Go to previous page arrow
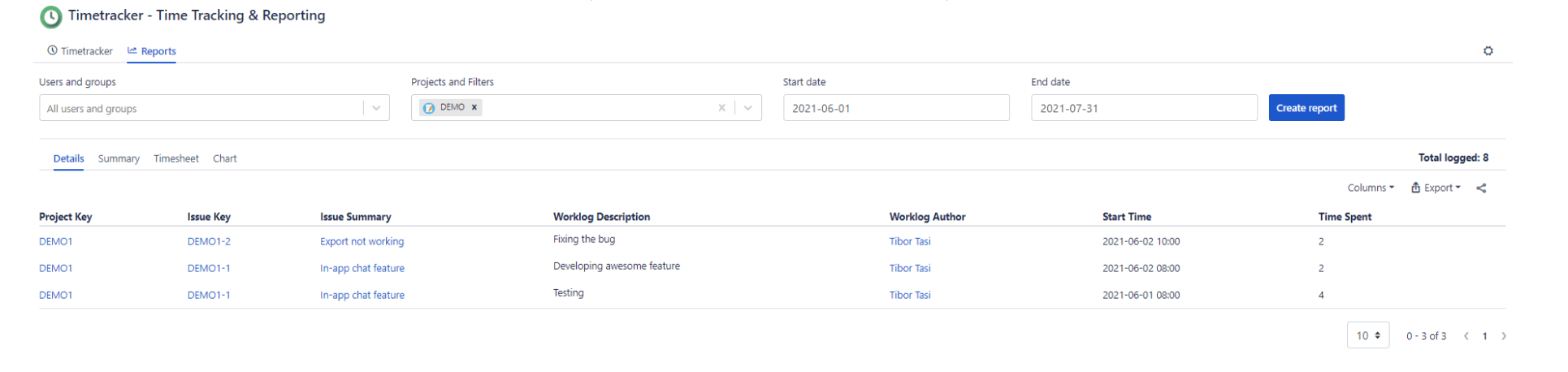1568x372 pixels. click(1466, 335)
